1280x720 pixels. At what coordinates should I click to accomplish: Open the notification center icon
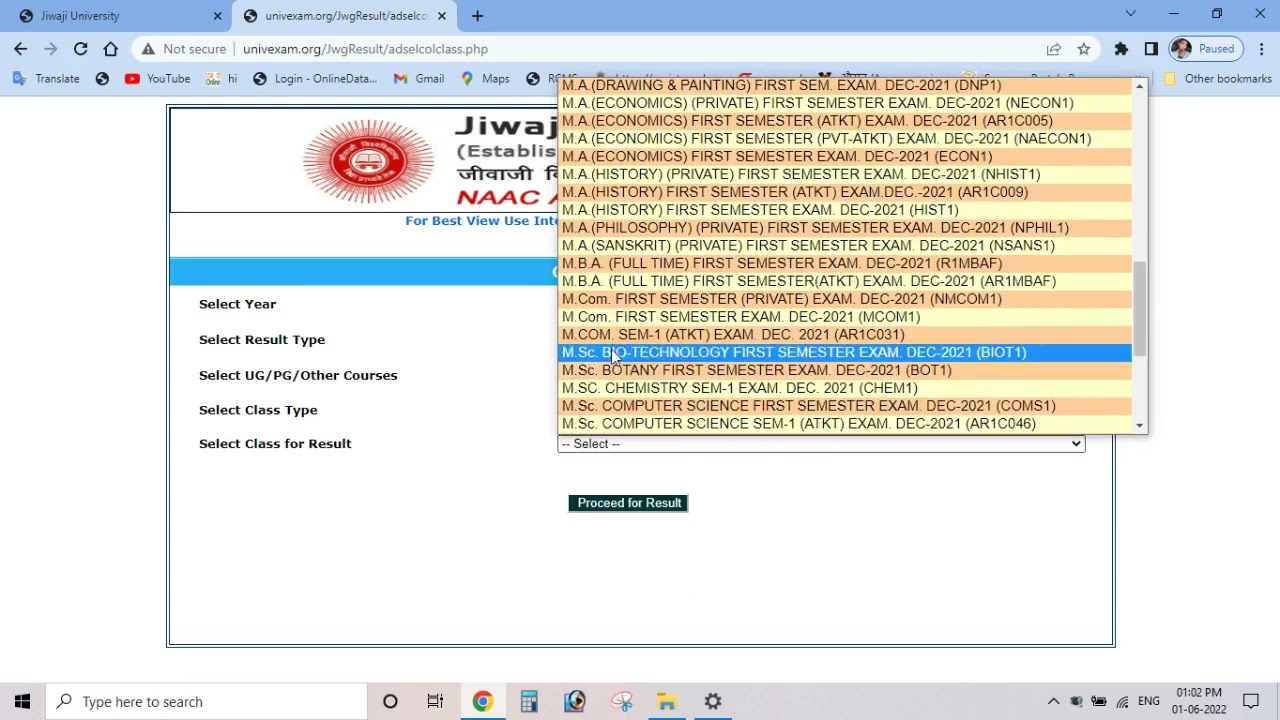(1251, 701)
